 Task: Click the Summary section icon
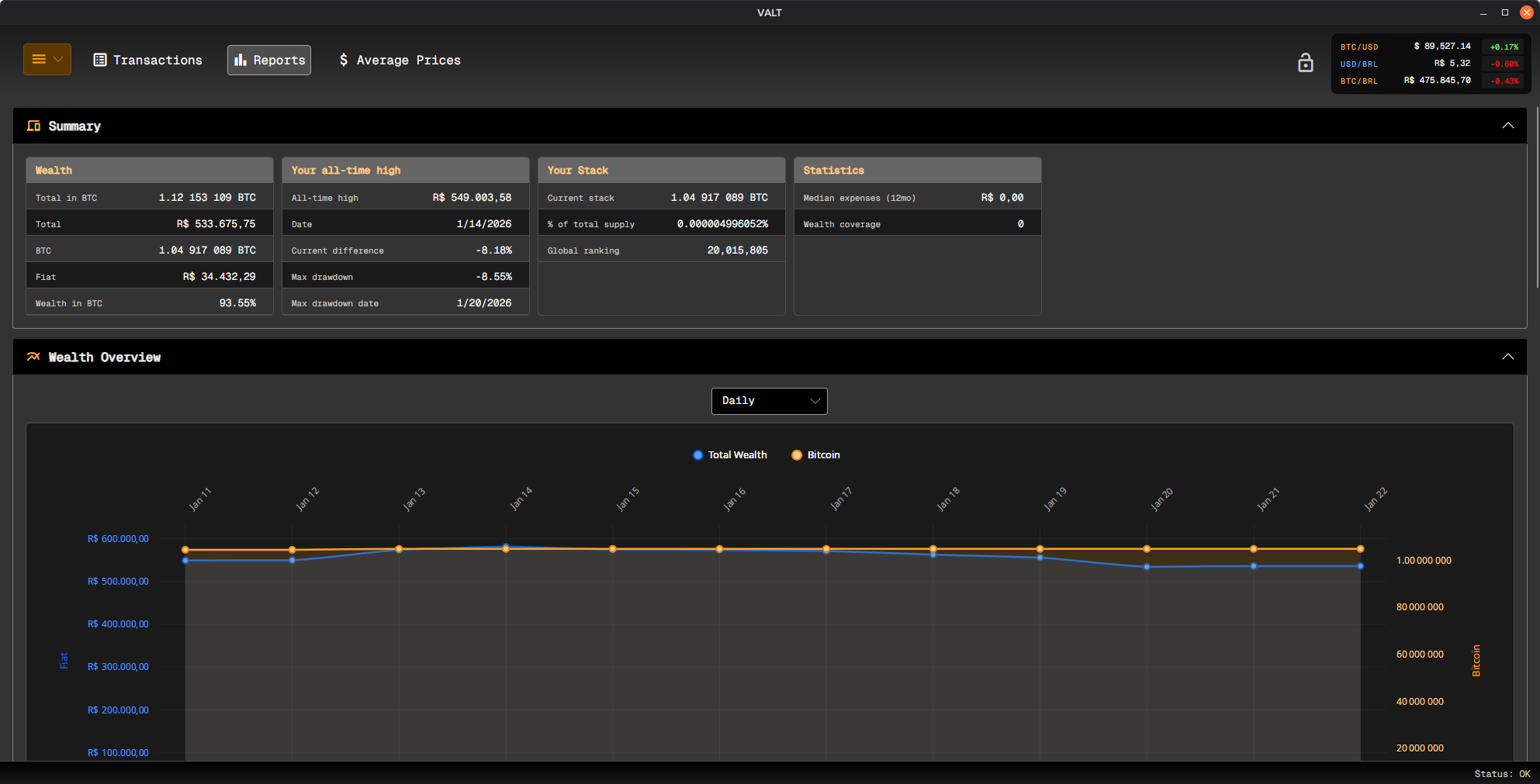(x=33, y=126)
